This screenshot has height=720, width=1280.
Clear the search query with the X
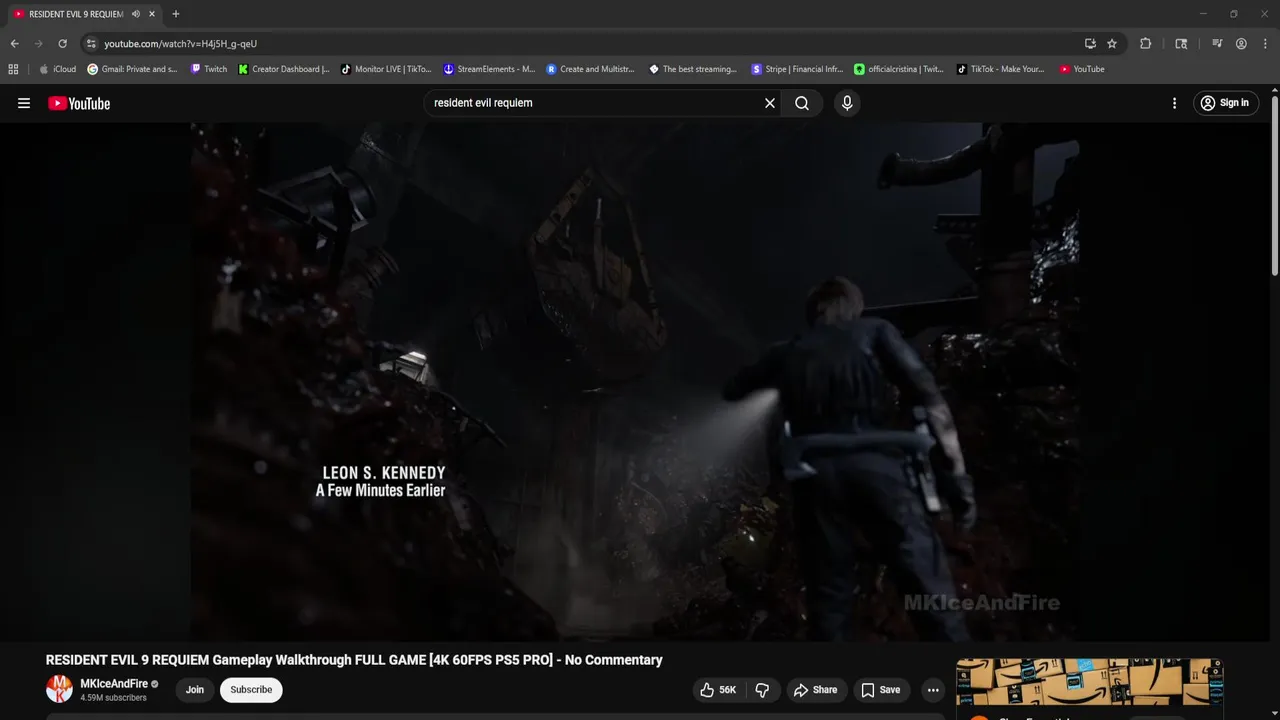[x=770, y=103]
